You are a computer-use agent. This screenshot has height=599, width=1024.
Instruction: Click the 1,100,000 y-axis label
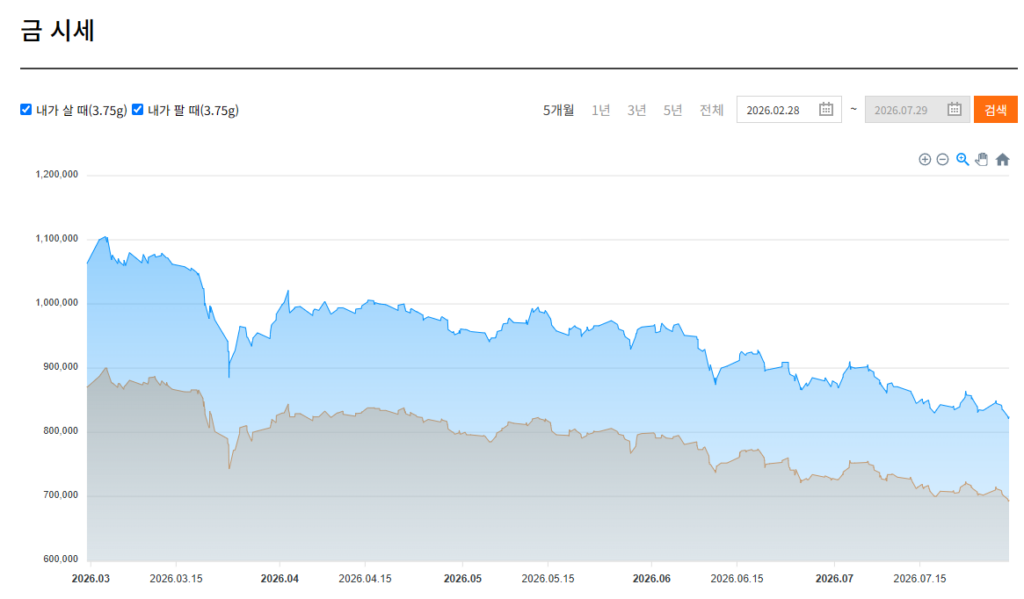click(57, 238)
